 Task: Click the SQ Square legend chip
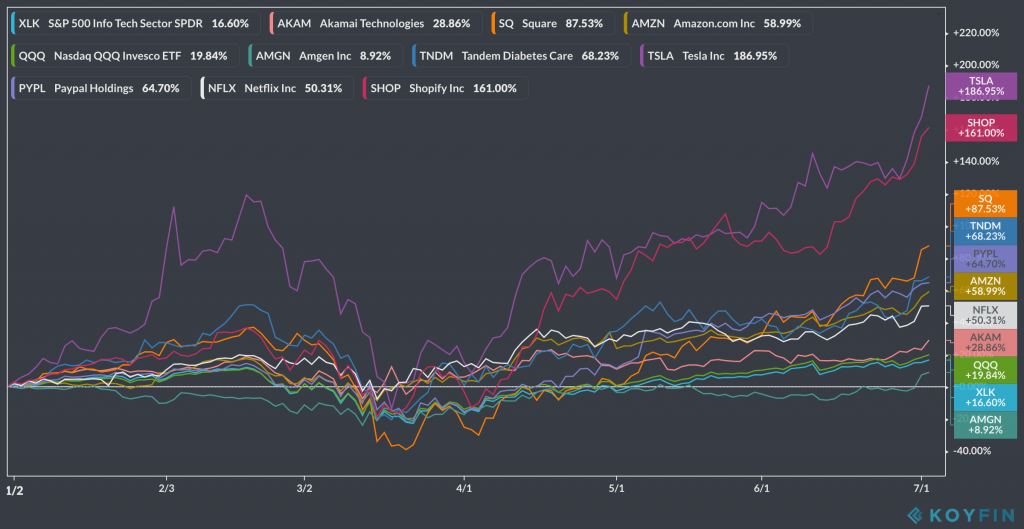[554, 22]
